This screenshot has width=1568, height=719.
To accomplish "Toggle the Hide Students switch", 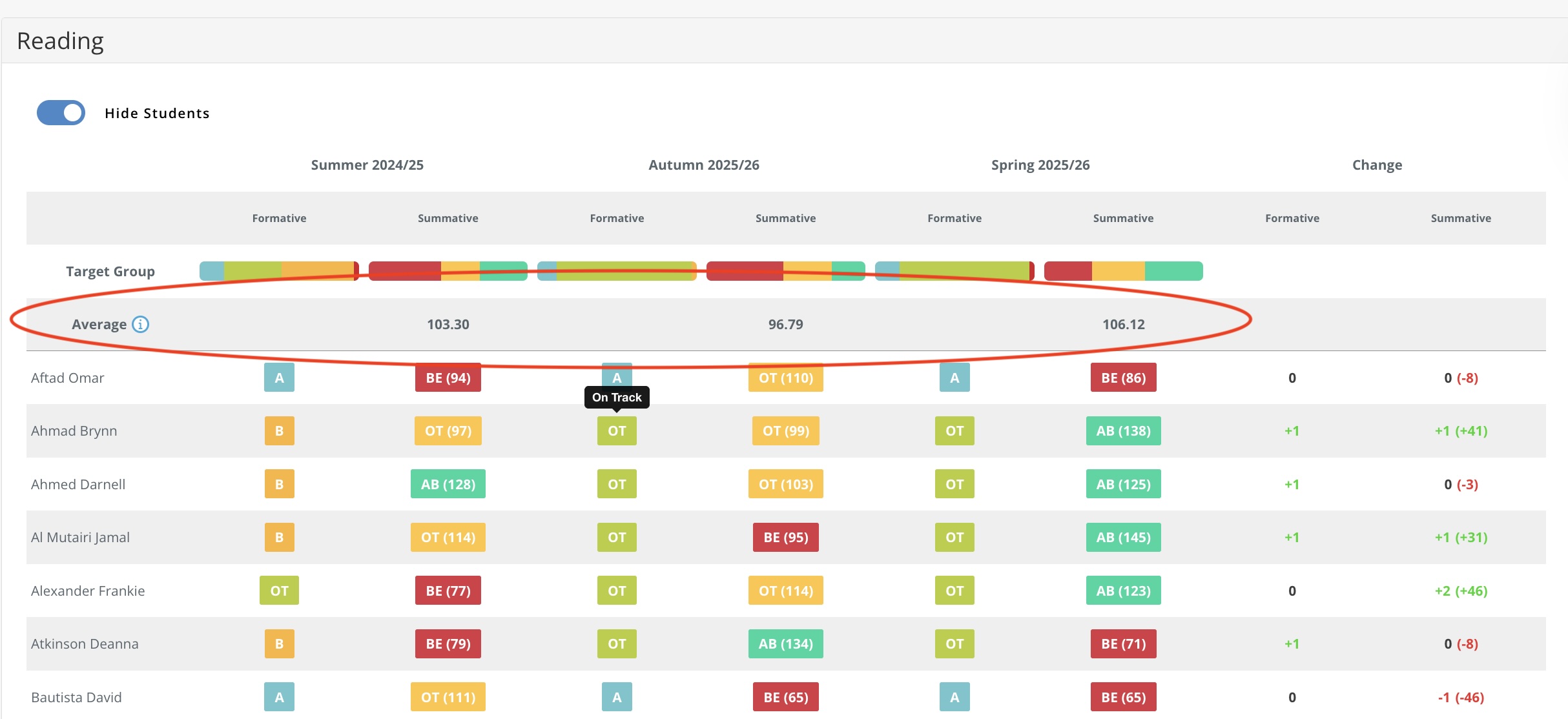I will click(61, 113).
